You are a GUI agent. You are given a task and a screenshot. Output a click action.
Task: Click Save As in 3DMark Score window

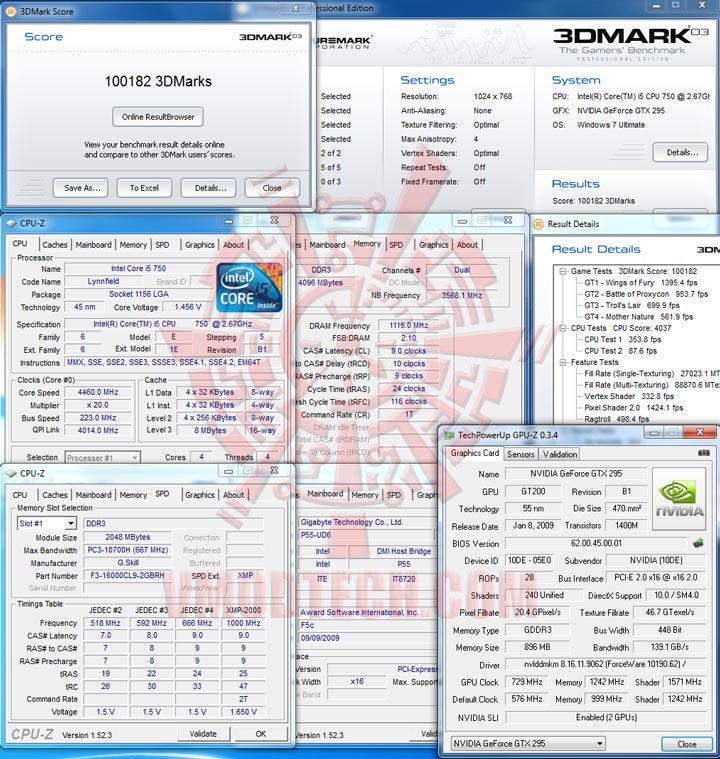[x=80, y=188]
